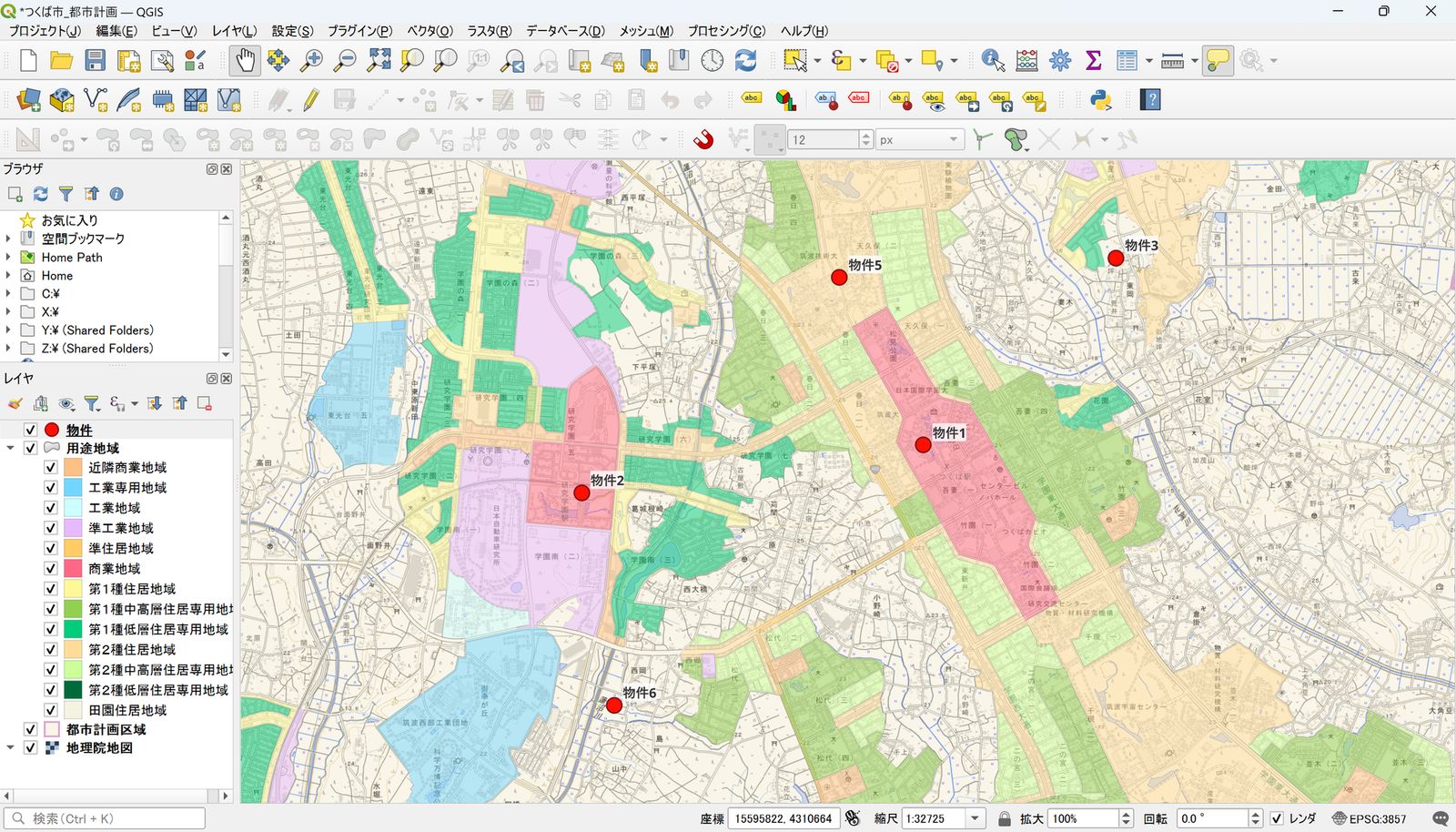Viewport: 1456px width, 832px height.
Task: Click the messages log button in status bar
Action: coord(1441,818)
